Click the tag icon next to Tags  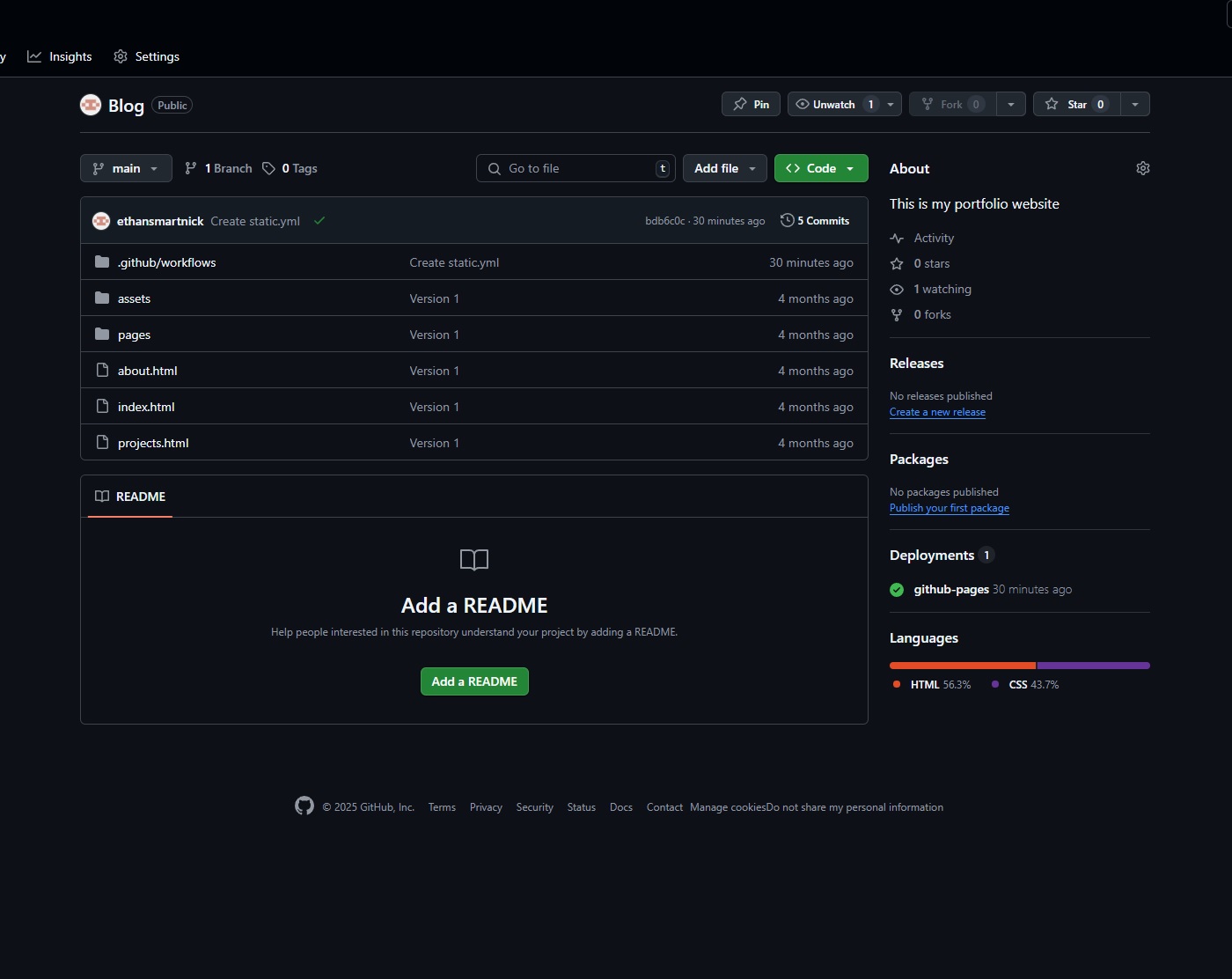pyautogui.click(x=269, y=168)
